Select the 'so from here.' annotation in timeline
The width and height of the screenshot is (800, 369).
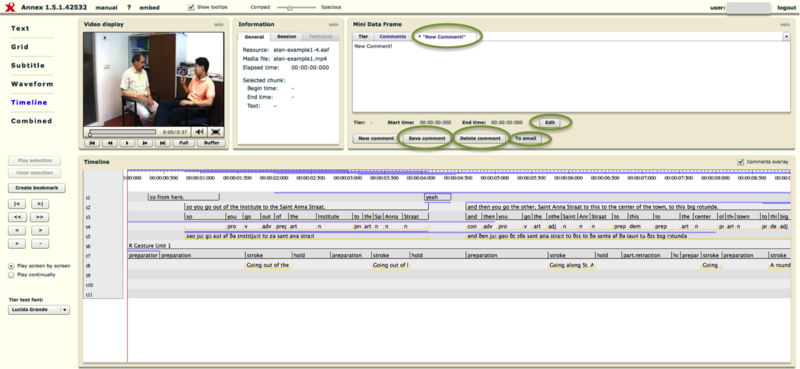coord(183,197)
